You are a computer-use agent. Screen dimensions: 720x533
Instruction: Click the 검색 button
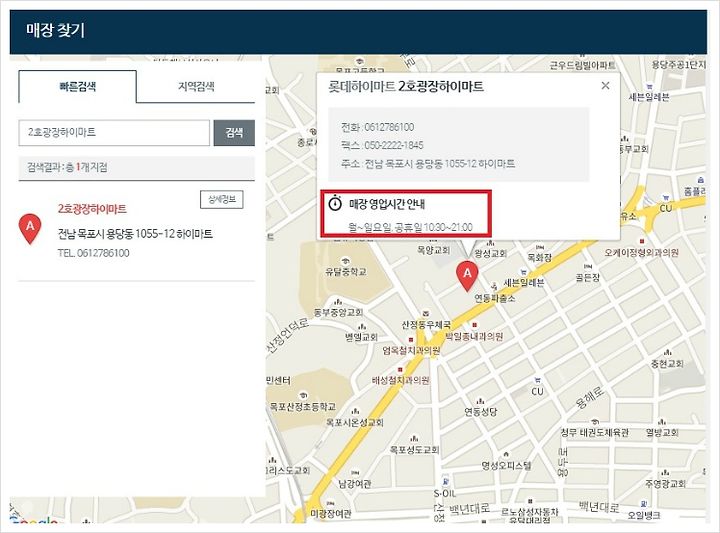point(234,133)
